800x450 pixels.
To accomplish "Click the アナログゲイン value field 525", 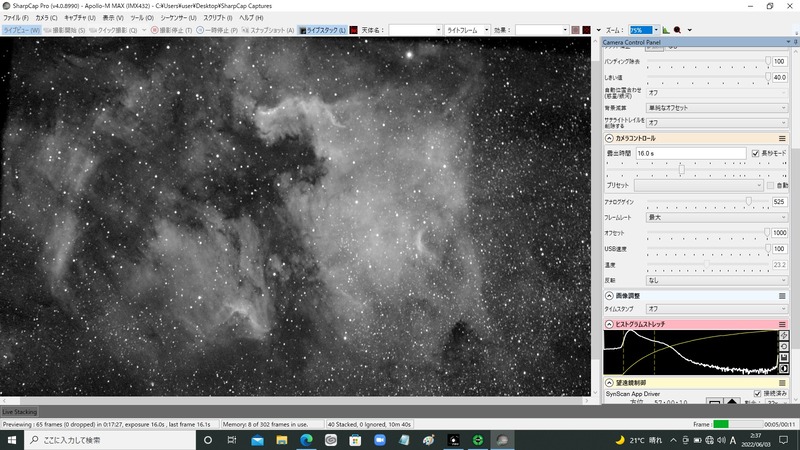I will click(779, 202).
